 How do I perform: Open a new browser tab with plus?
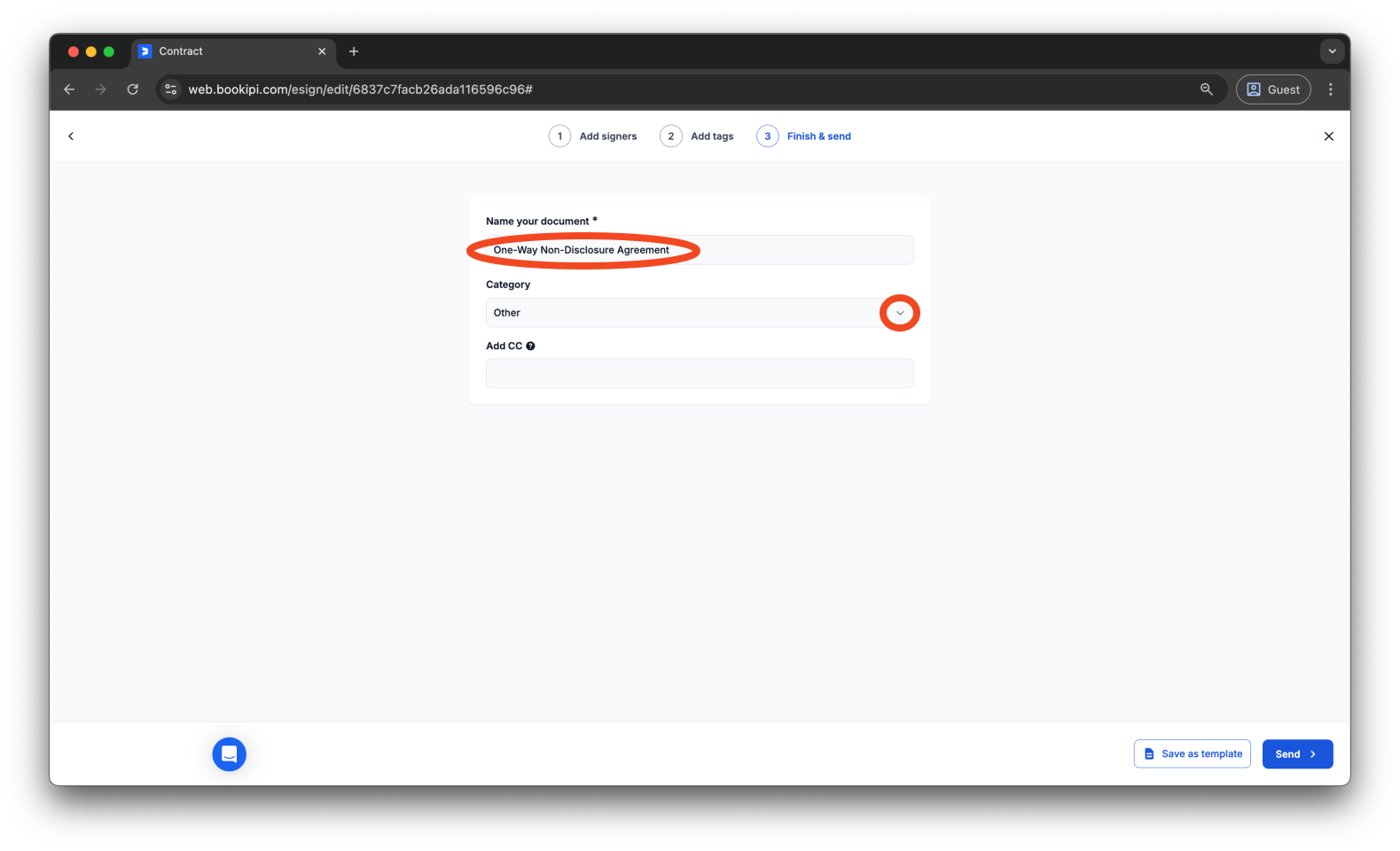(x=354, y=51)
